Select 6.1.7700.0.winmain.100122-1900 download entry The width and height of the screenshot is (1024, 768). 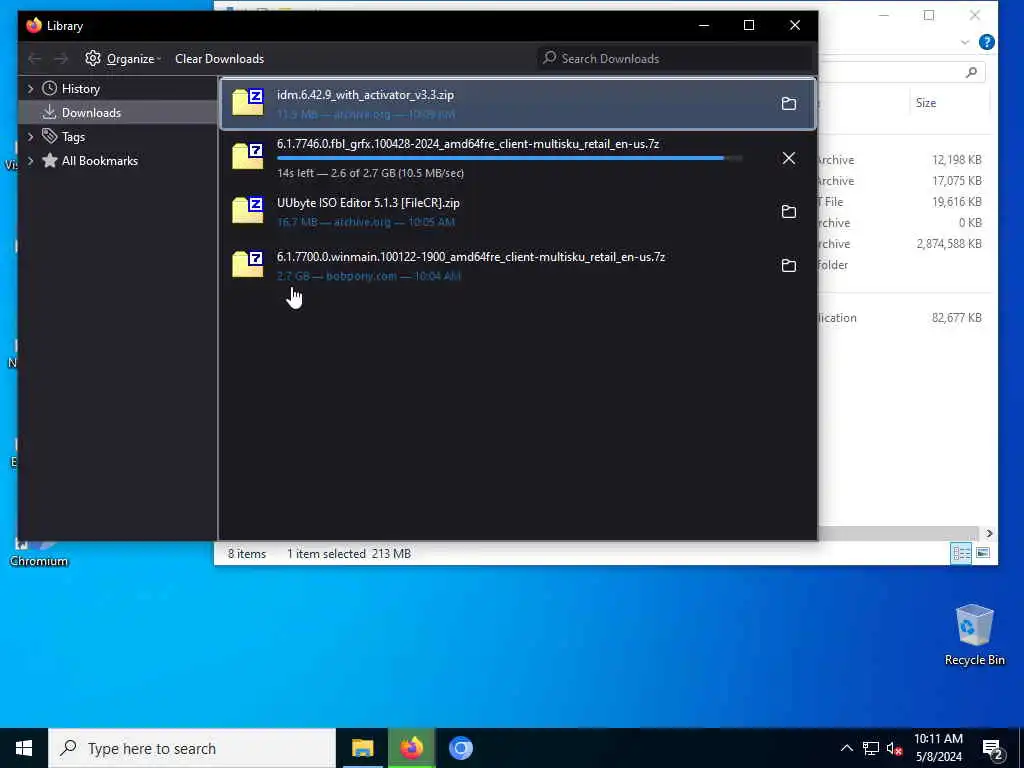point(517,265)
